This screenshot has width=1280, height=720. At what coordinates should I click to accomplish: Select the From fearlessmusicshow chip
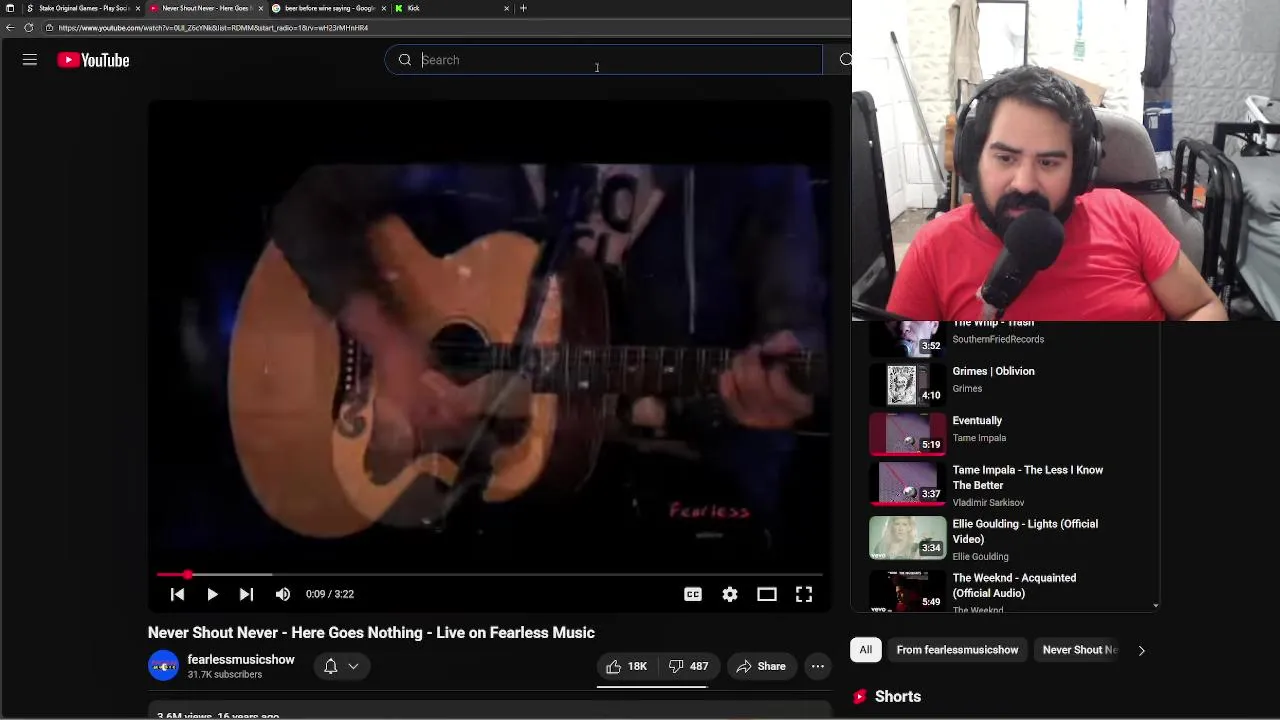957,650
